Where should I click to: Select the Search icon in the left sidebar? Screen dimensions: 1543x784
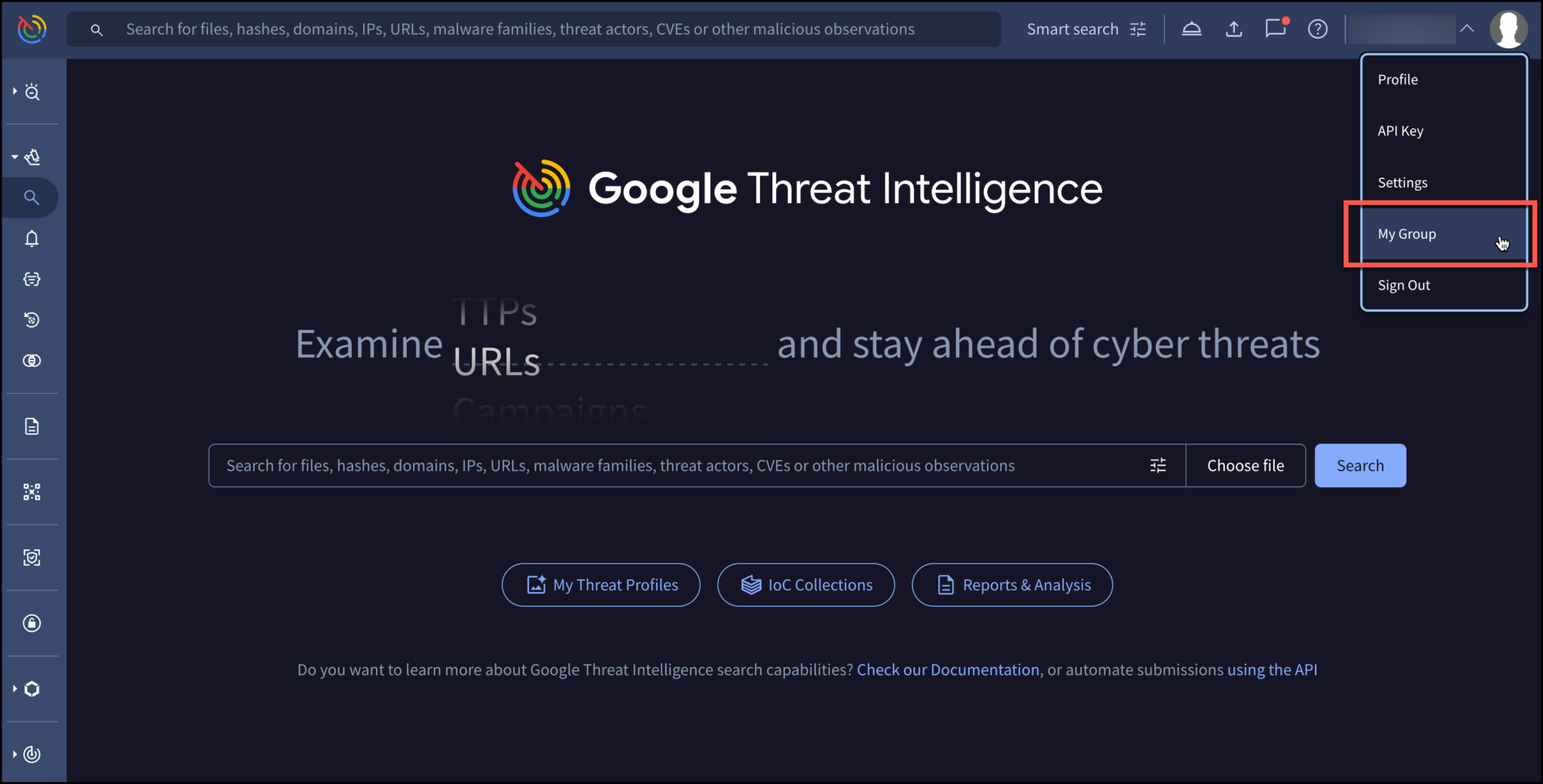tap(32, 197)
